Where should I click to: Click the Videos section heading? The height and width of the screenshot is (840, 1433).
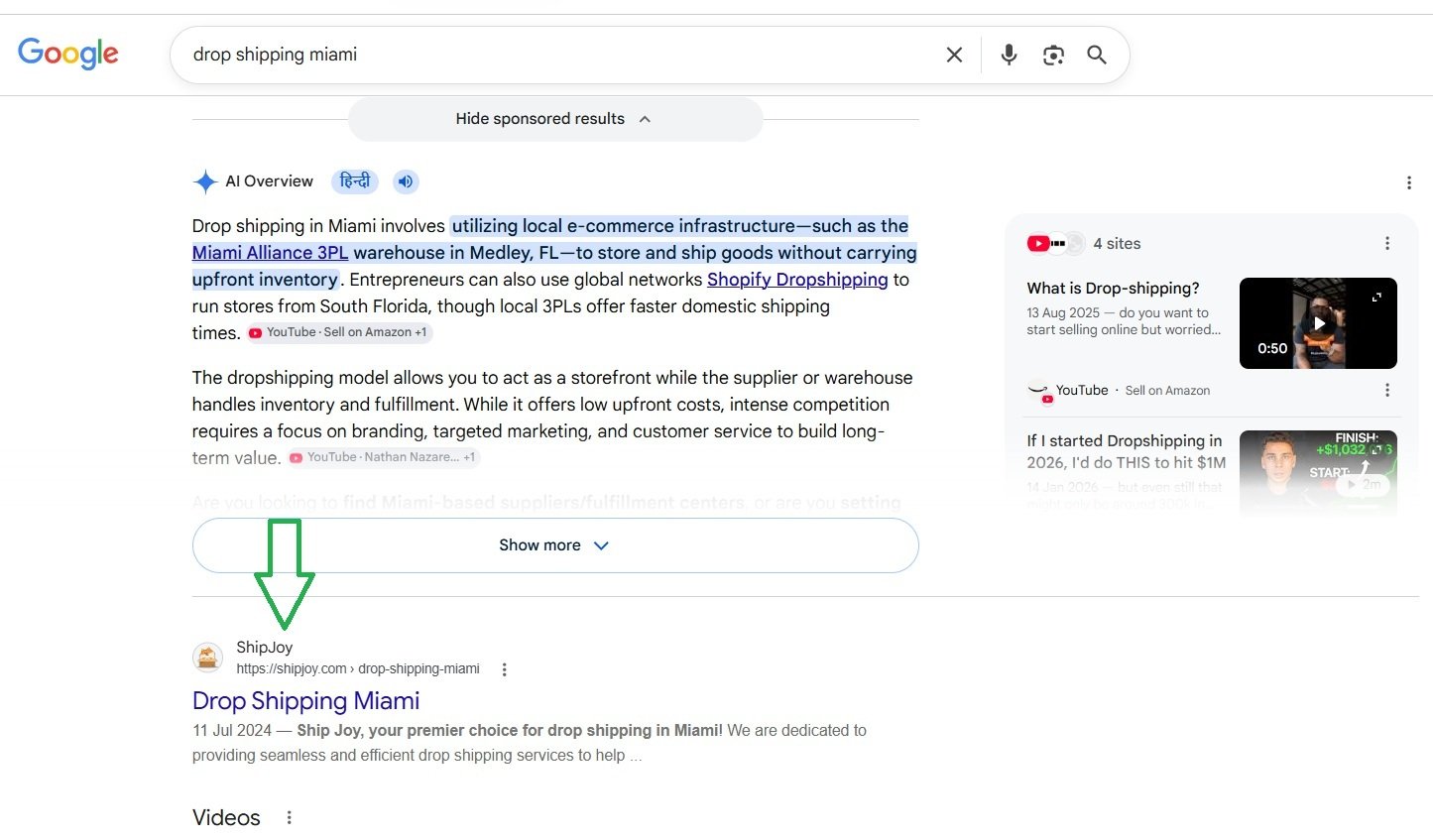pos(226,818)
